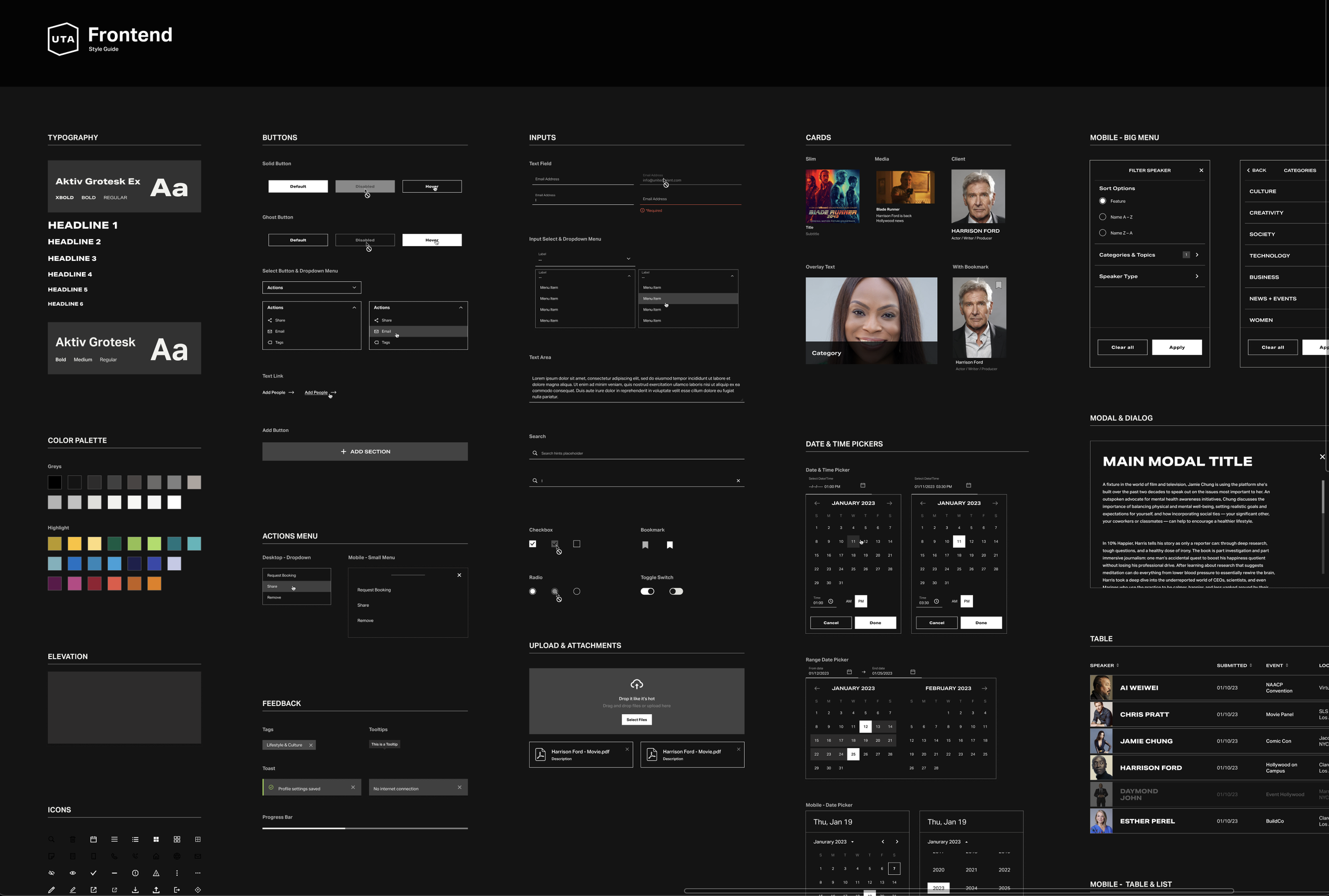This screenshot has width=1329, height=896.
Task: Pick the orange swatch in the Highlight palette
Action: pyautogui.click(x=153, y=584)
